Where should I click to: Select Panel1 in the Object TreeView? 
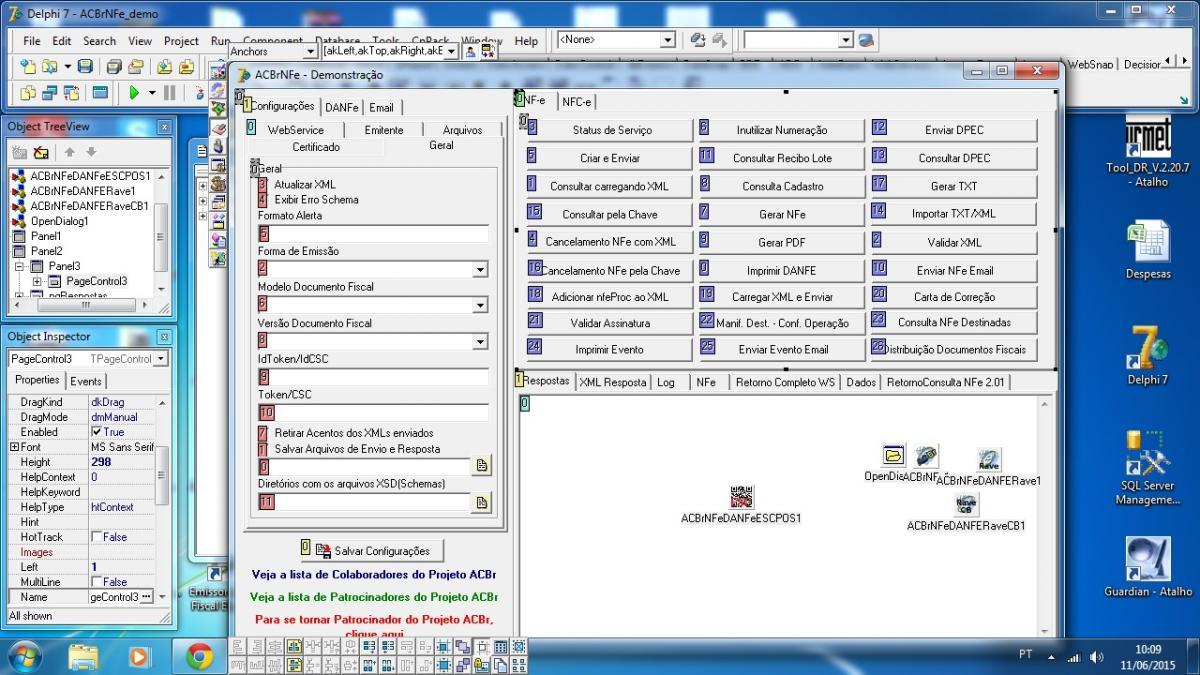click(x=45, y=236)
